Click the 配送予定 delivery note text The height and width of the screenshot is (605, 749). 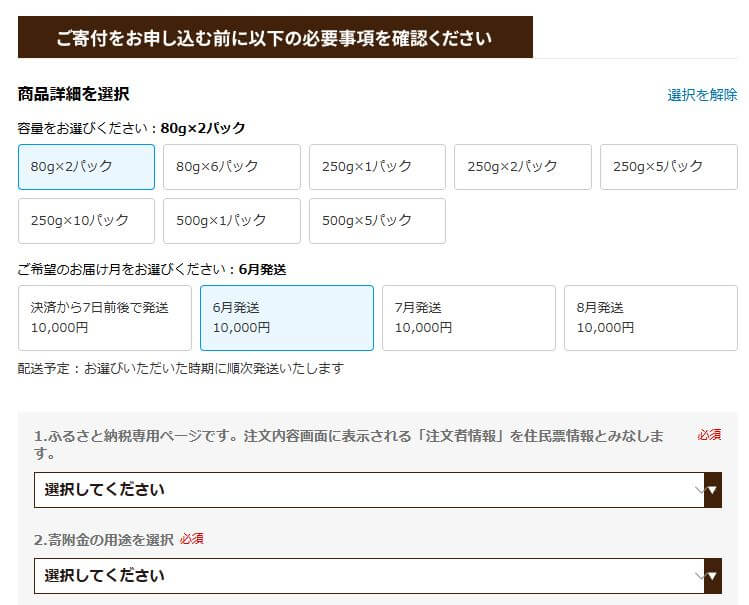tap(181, 369)
